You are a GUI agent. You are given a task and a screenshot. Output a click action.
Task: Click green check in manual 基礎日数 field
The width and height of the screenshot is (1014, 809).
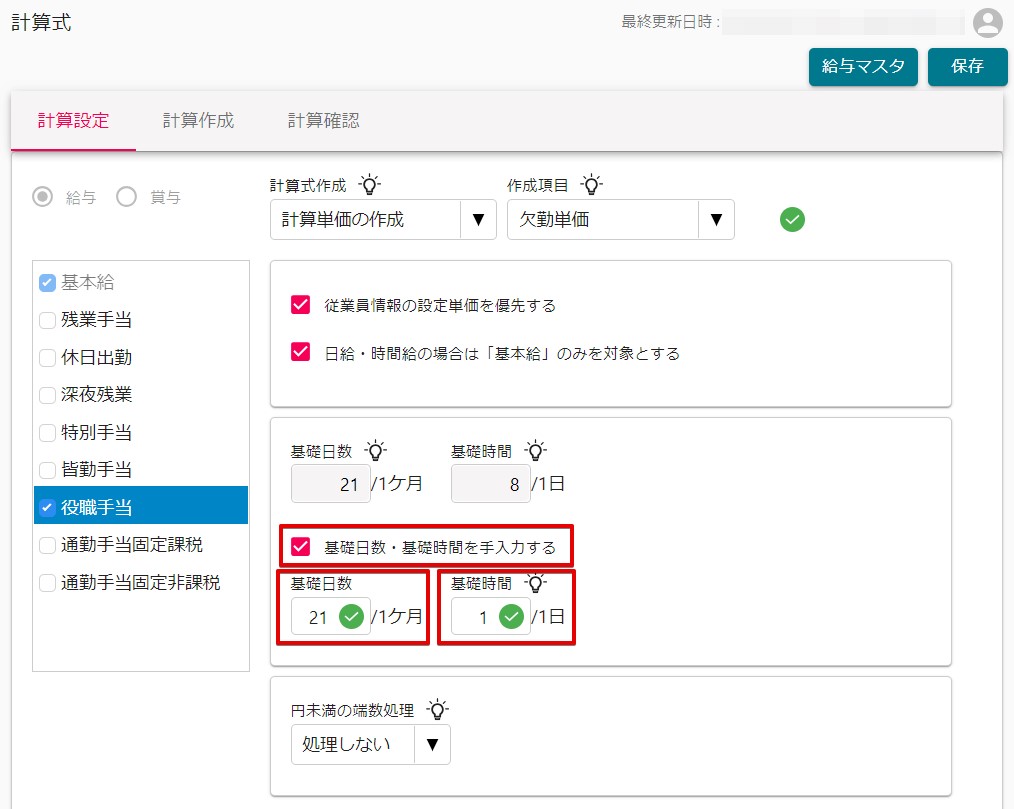coord(351,616)
